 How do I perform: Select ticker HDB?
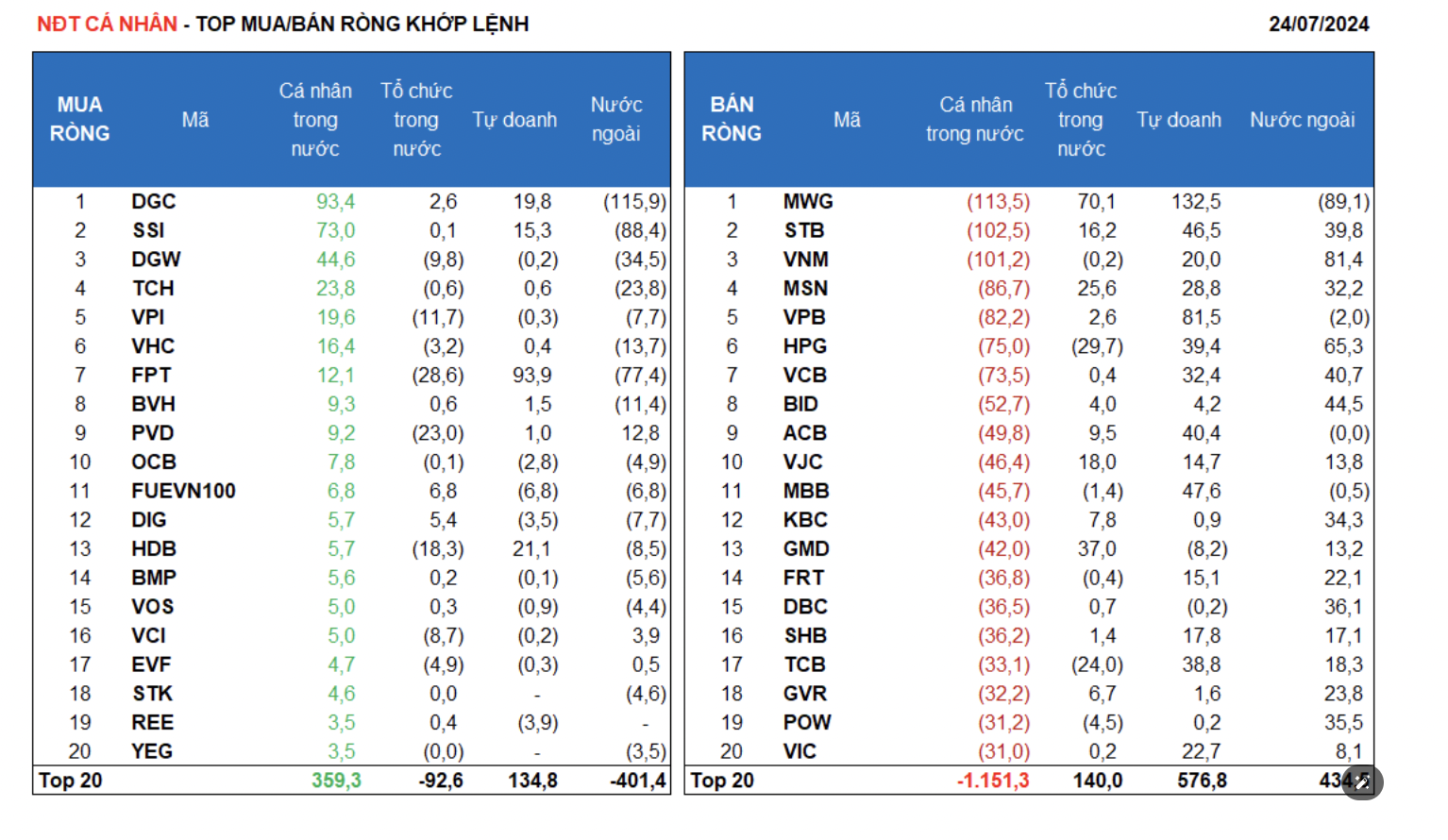click(x=154, y=549)
